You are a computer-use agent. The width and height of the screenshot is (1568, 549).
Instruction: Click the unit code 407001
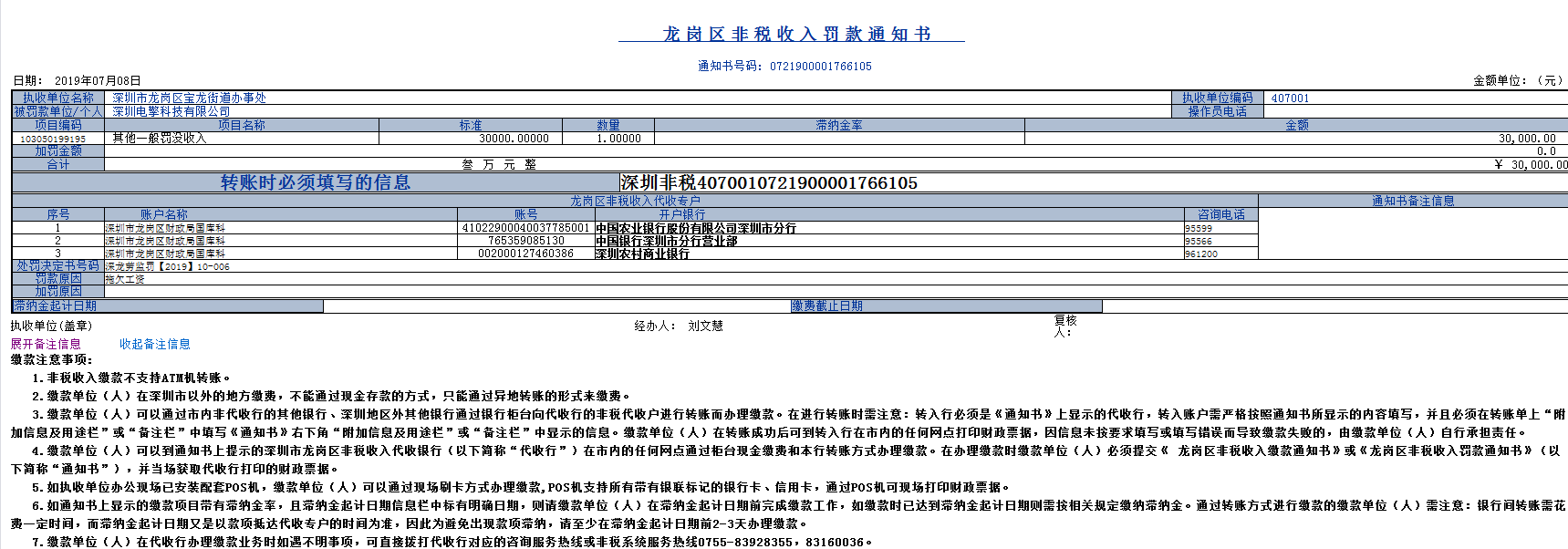pyautogui.click(x=1290, y=98)
